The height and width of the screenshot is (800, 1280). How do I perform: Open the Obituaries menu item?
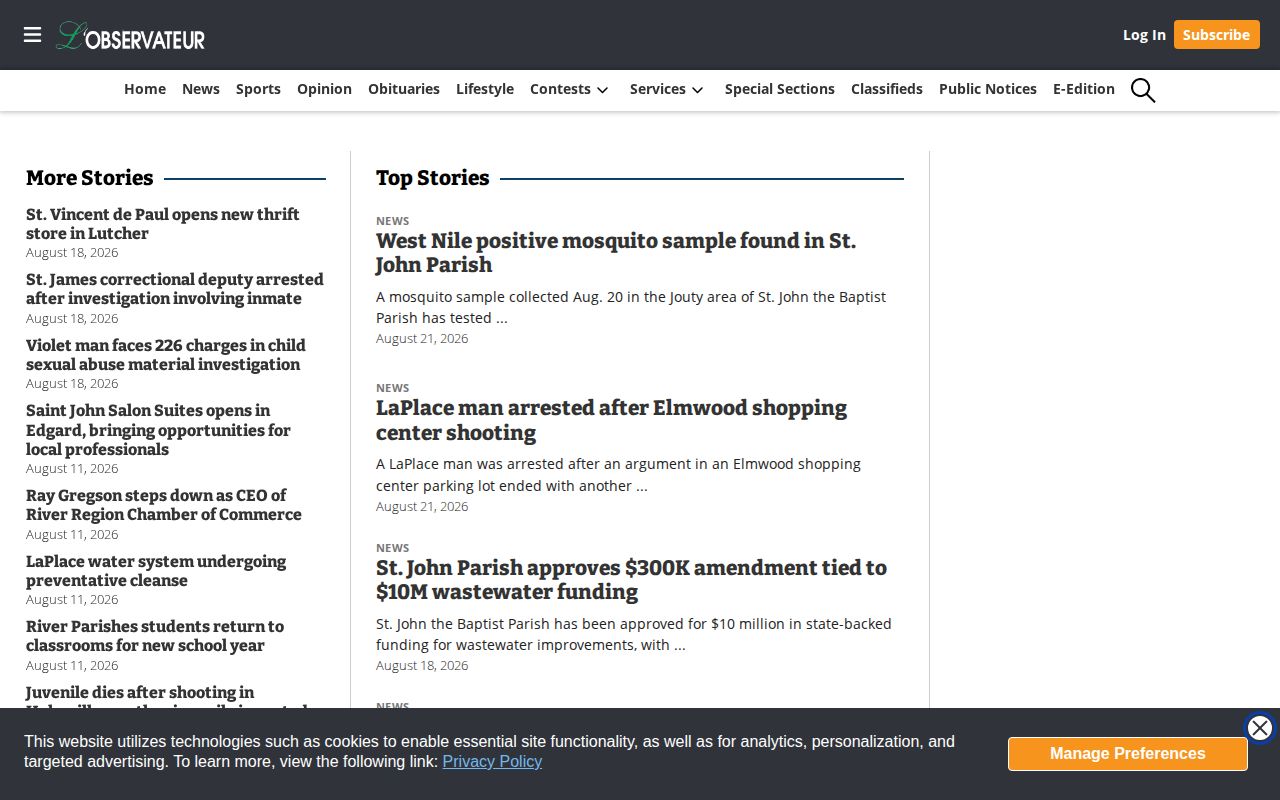404,89
